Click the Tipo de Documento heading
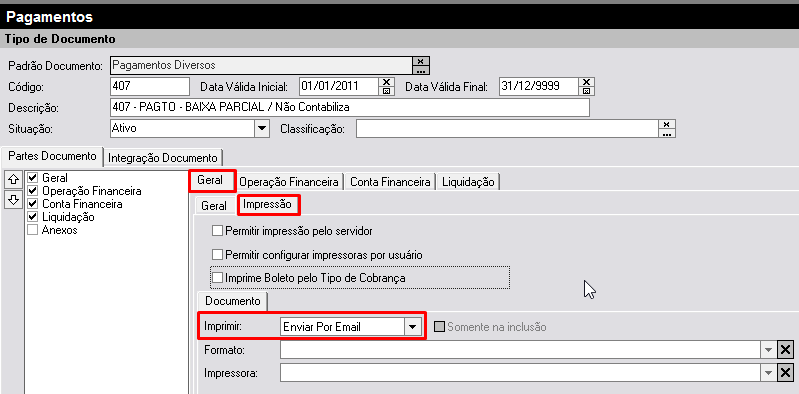The height and width of the screenshot is (394, 799). pyautogui.click(x=60, y=39)
